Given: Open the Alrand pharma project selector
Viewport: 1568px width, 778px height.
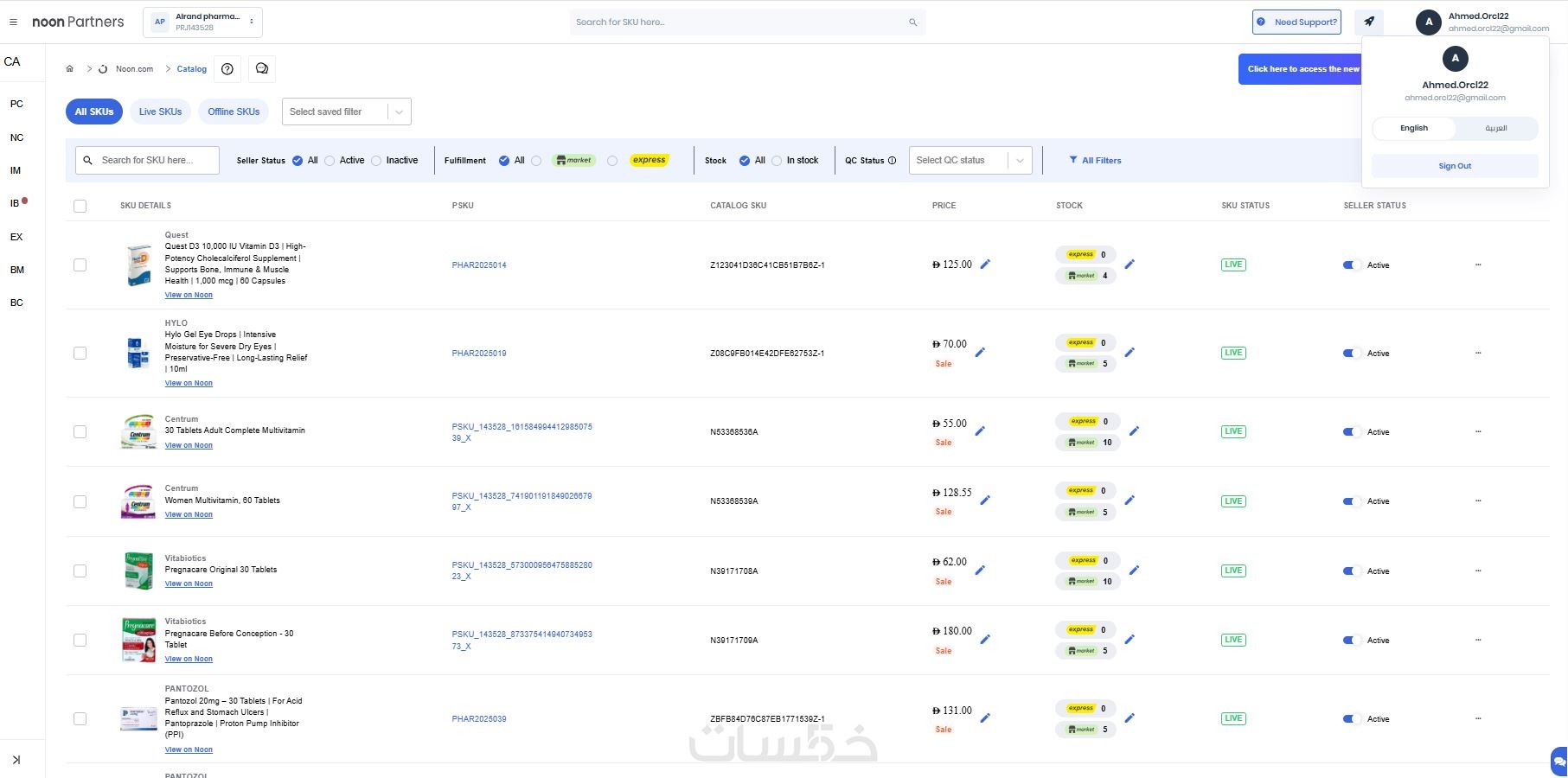Looking at the screenshot, I should pyautogui.click(x=202, y=22).
